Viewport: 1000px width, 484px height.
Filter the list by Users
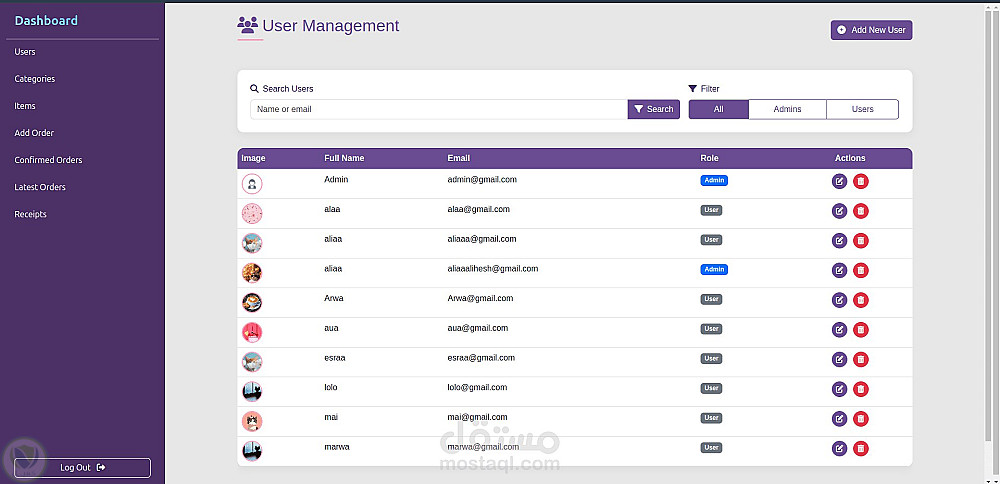[x=862, y=109]
